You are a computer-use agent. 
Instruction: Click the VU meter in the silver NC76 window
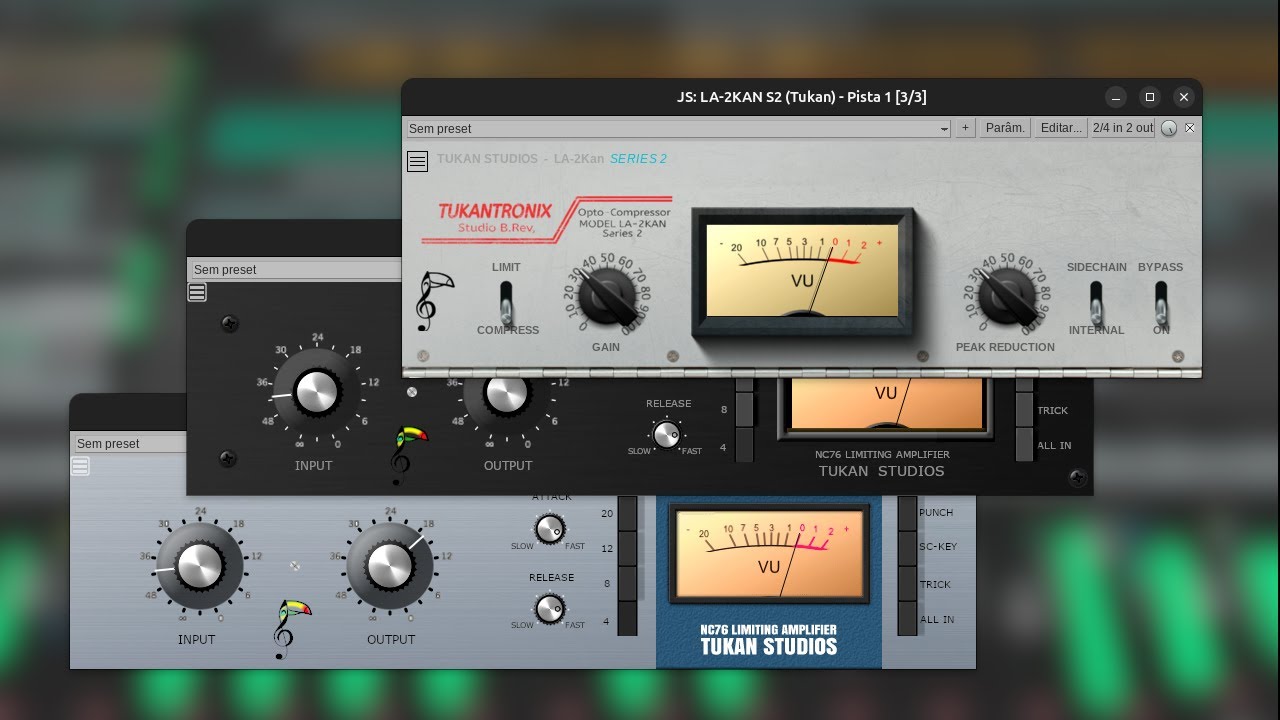pos(768,553)
